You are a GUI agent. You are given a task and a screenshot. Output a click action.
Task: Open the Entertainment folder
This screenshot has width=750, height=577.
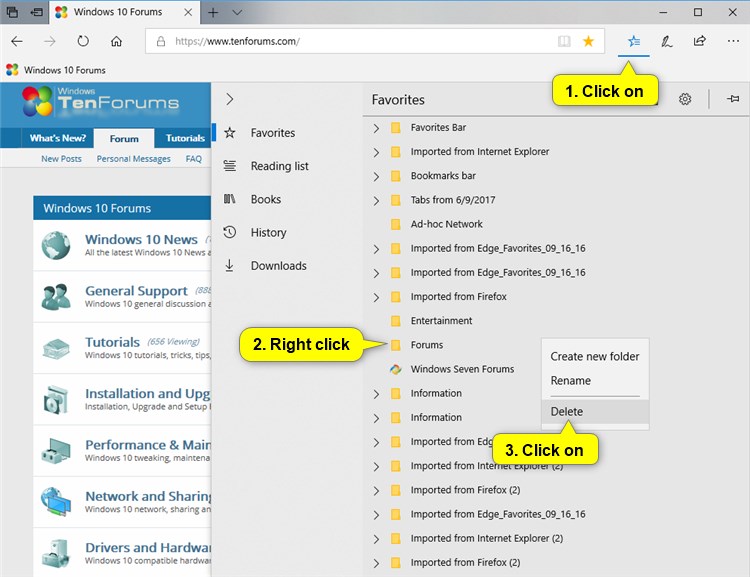[x=441, y=321]
